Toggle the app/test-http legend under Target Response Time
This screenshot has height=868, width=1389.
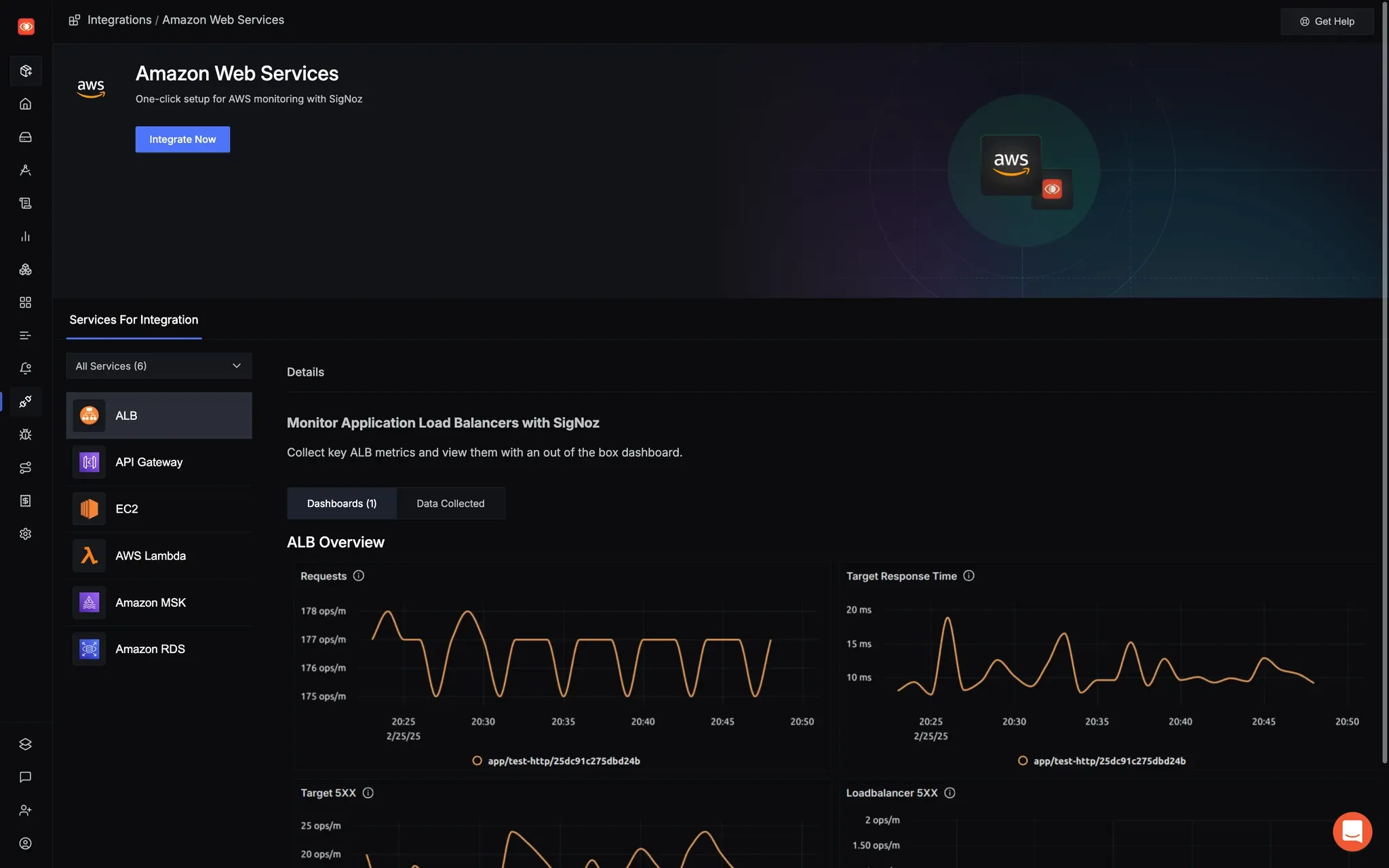[x=1102, y=761]
